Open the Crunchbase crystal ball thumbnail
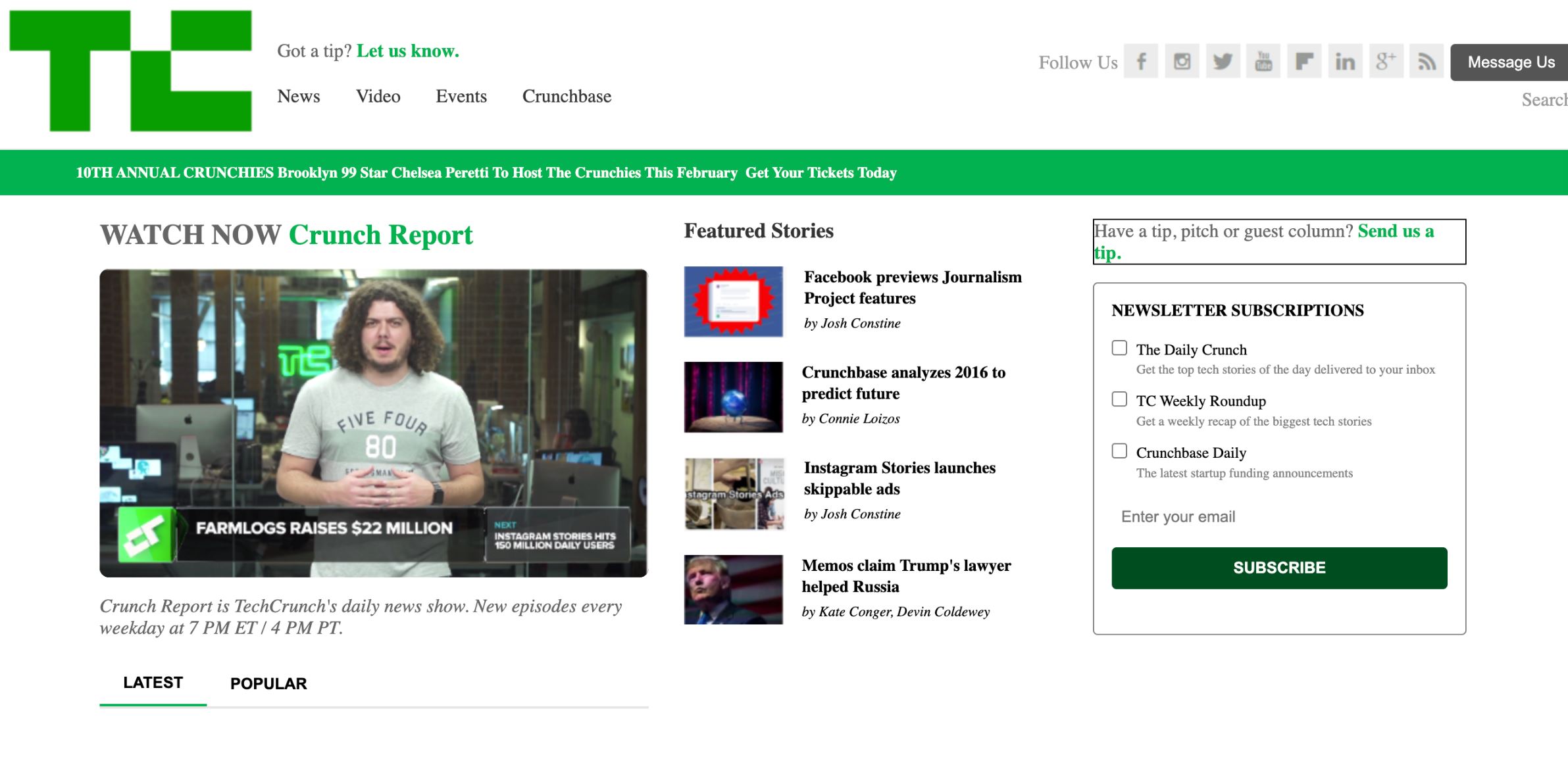The width and height of the screenshot is (1568, 784). pyautogui.click(x=734, y=397)
